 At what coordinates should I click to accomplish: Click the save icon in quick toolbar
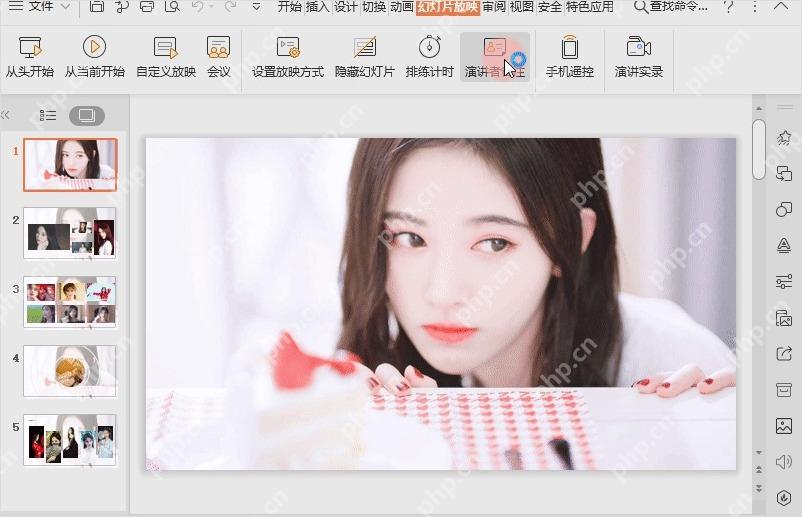(x=96, y=7)
